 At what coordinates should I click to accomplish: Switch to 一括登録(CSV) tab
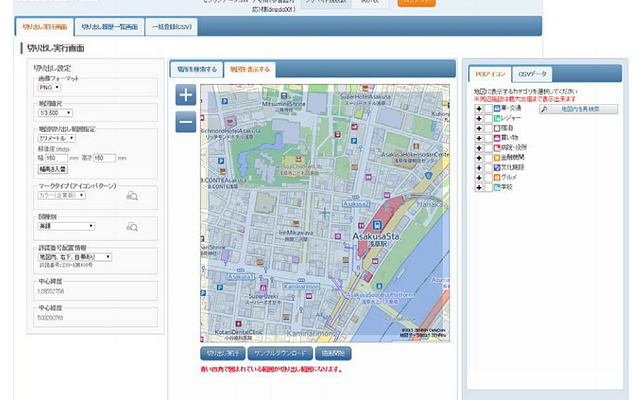[171, 27]
